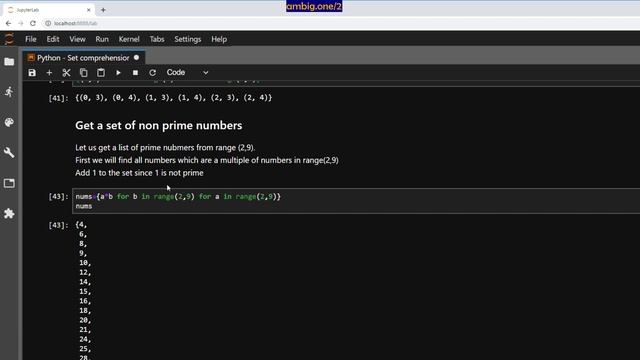This screenshot has width=640, height=360.
Task: Open the File menu
Action: pyautogui.click(x=31, y=39)
